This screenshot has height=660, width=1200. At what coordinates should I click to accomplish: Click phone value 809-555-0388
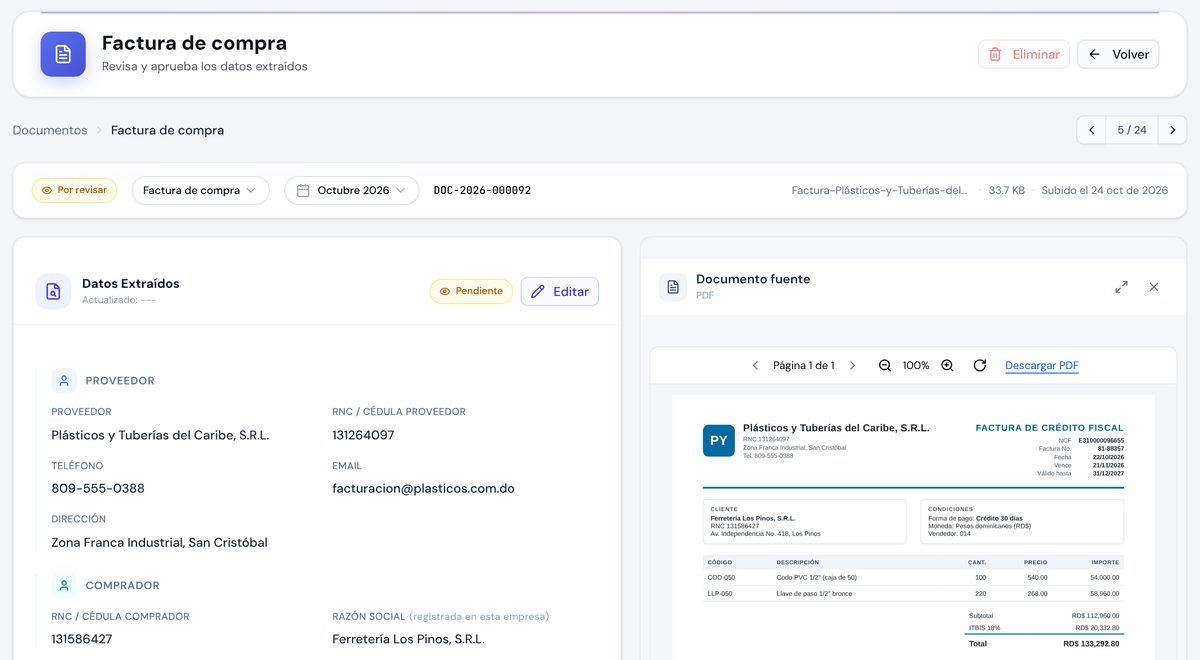[x=98, y=489]
